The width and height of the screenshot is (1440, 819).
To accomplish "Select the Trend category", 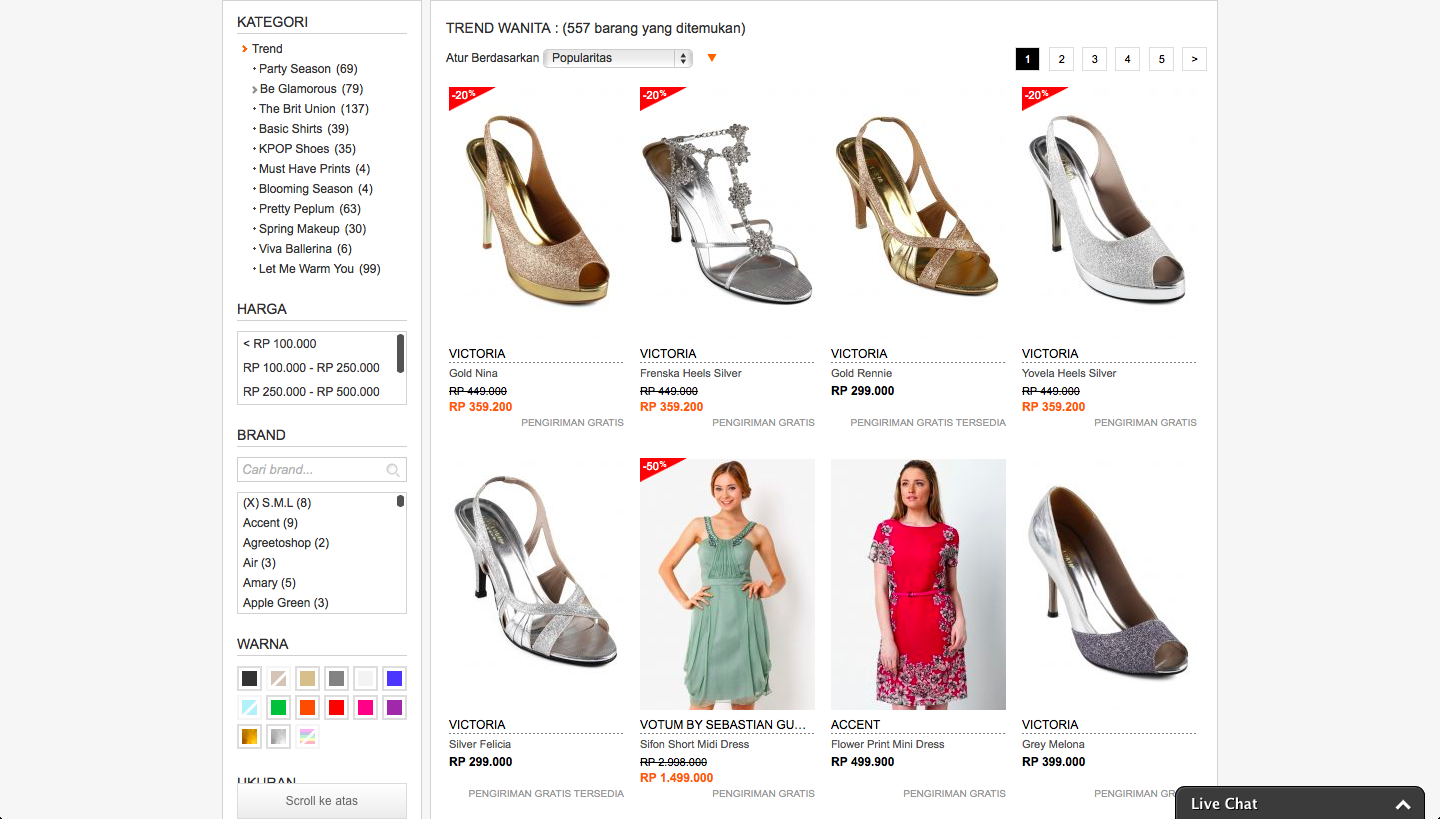I will click(x=267, y=49).
